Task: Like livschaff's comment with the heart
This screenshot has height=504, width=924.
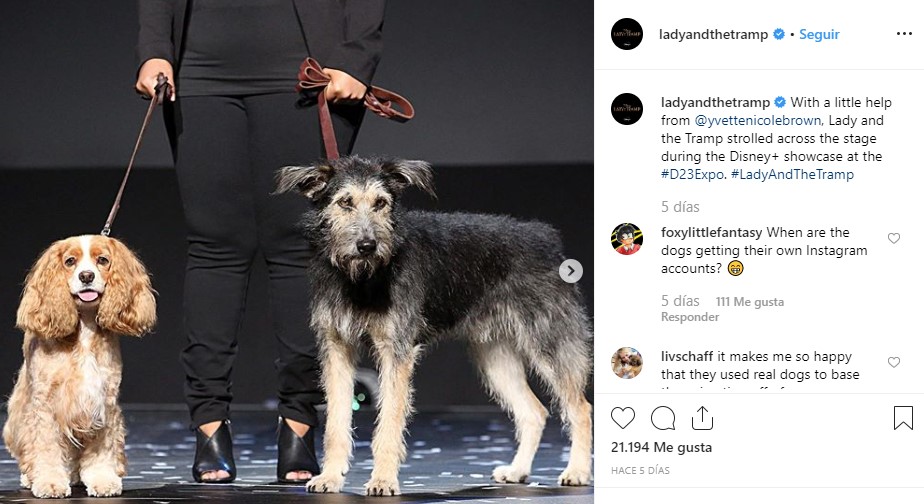Action: [894, 362]
